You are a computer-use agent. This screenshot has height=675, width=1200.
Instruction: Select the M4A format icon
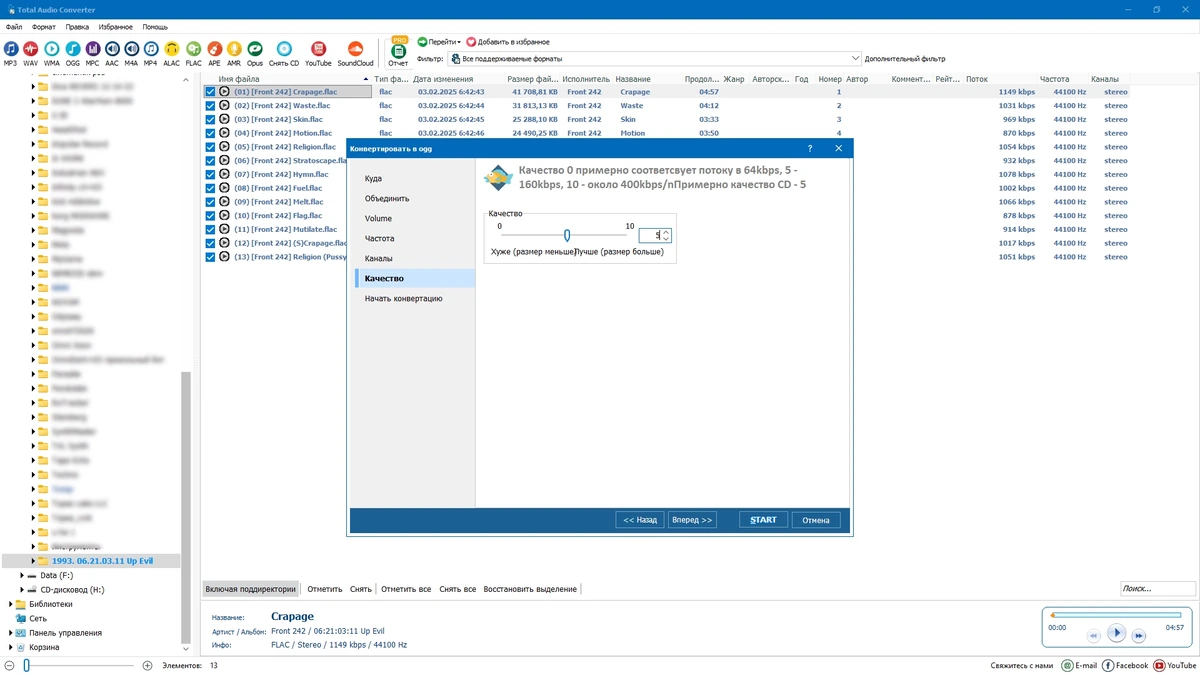pyautogui.click(x=131, y=49)
